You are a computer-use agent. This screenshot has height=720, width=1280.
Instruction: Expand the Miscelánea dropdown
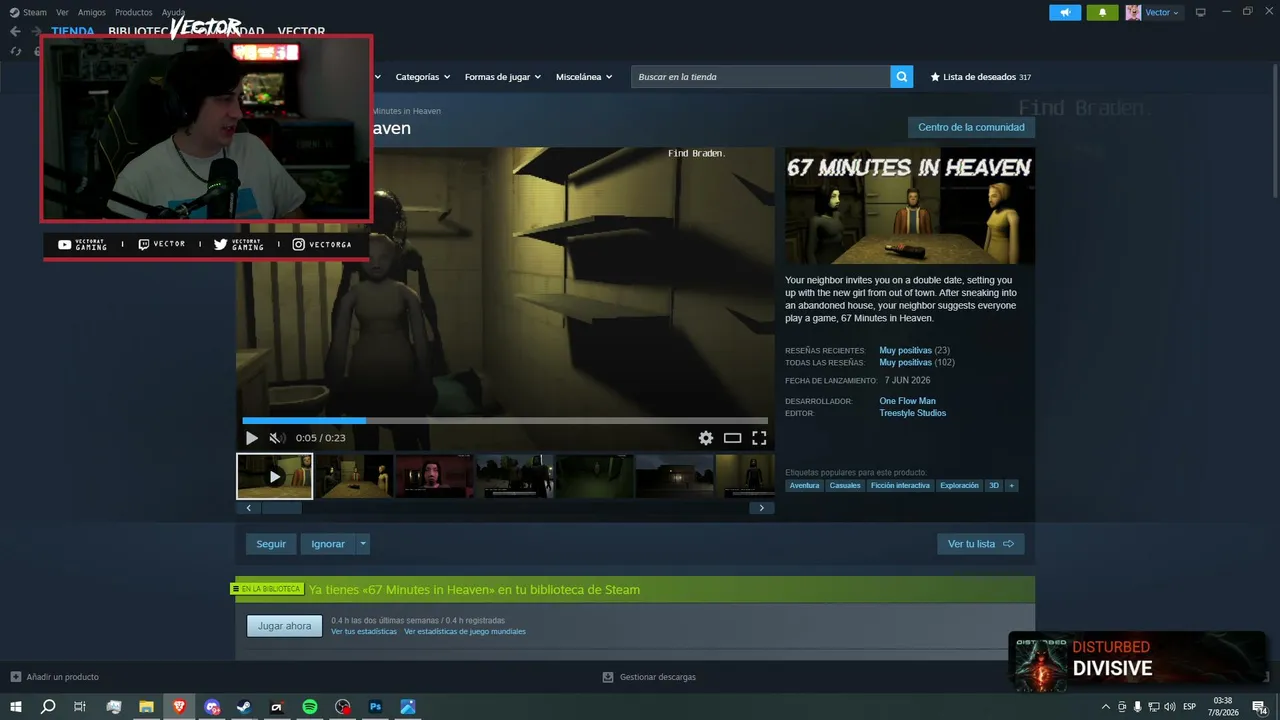coord(584,77)
